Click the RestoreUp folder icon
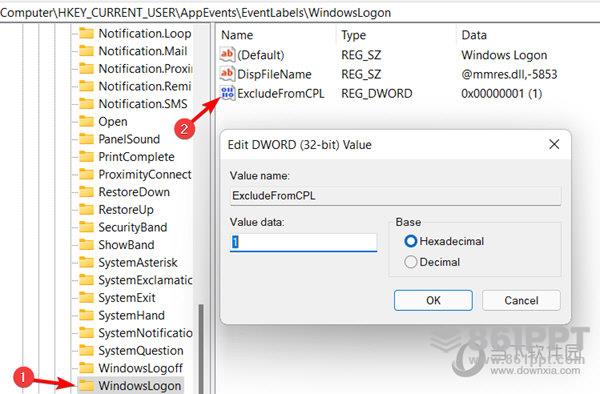The height and width of the screenshot is (394, 600). coord(86,210)
